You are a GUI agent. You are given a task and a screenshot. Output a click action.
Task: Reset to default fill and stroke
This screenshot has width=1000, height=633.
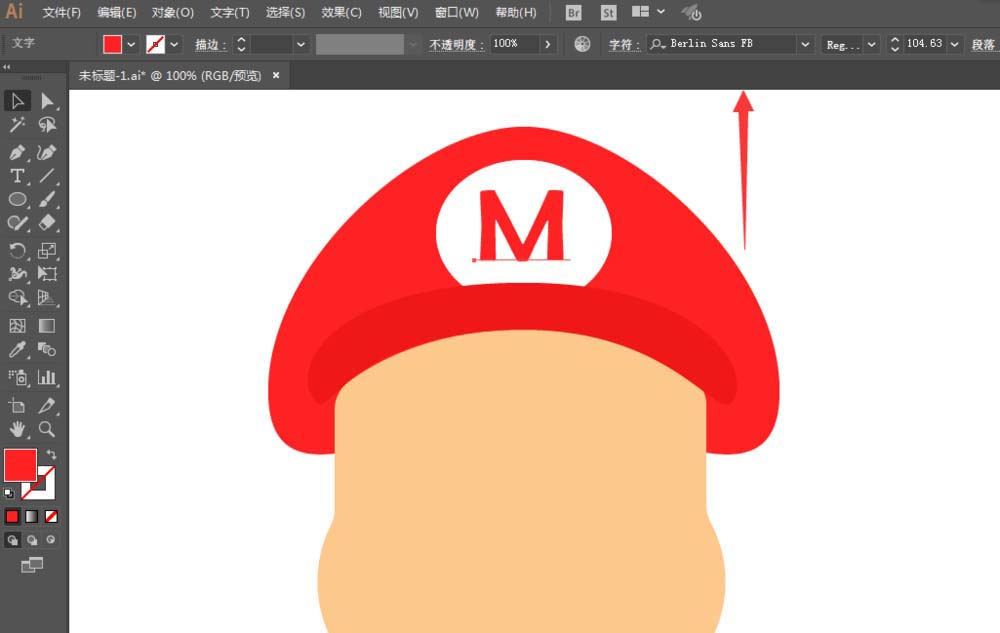point(9,493)
